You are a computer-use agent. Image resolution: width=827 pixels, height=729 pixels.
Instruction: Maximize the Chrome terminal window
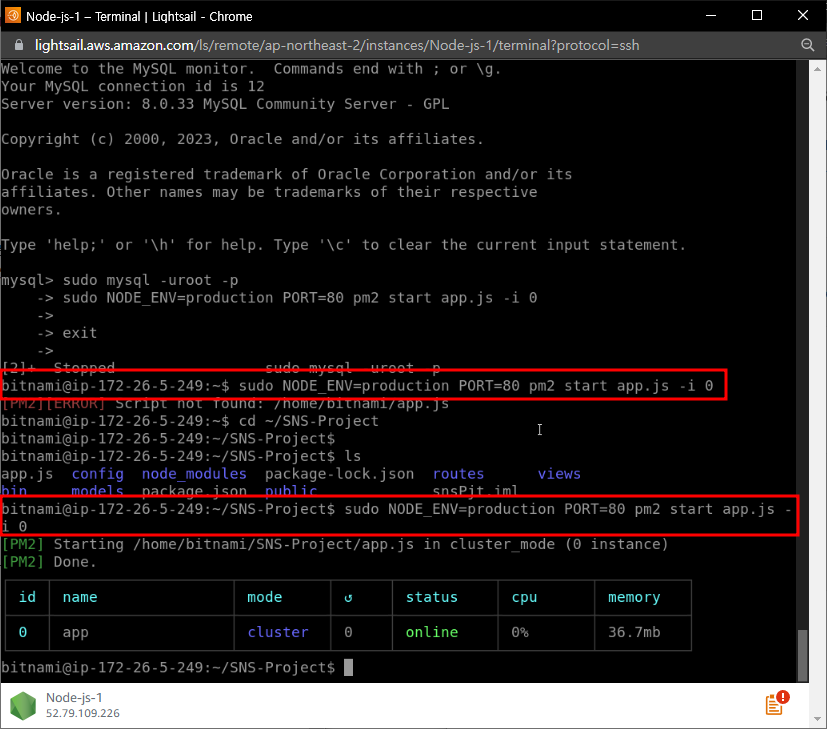pos(756,15)
